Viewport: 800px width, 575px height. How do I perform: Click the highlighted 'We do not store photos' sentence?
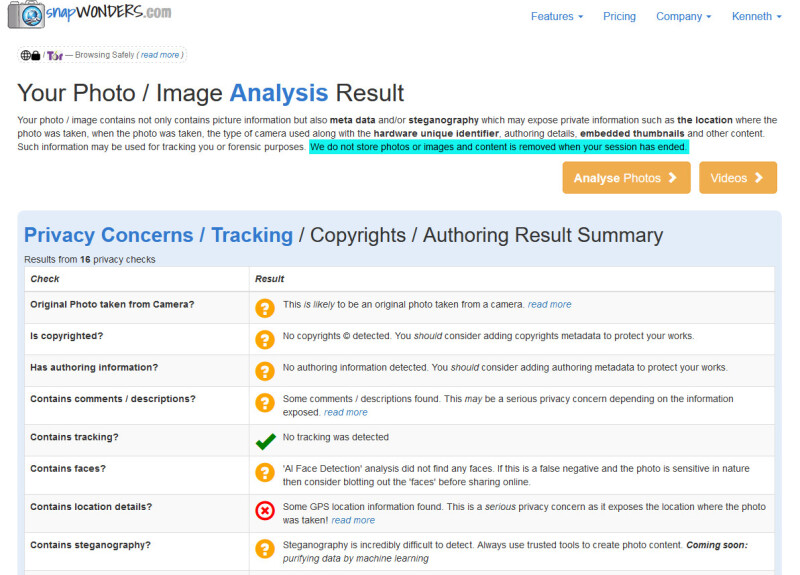[x=498, y=147]
